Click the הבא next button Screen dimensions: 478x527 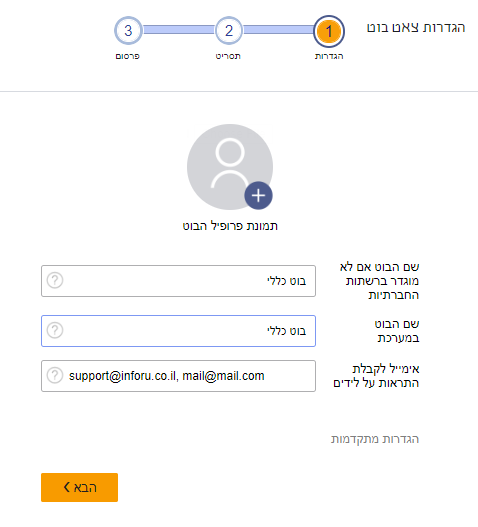[x=79, y=487]
